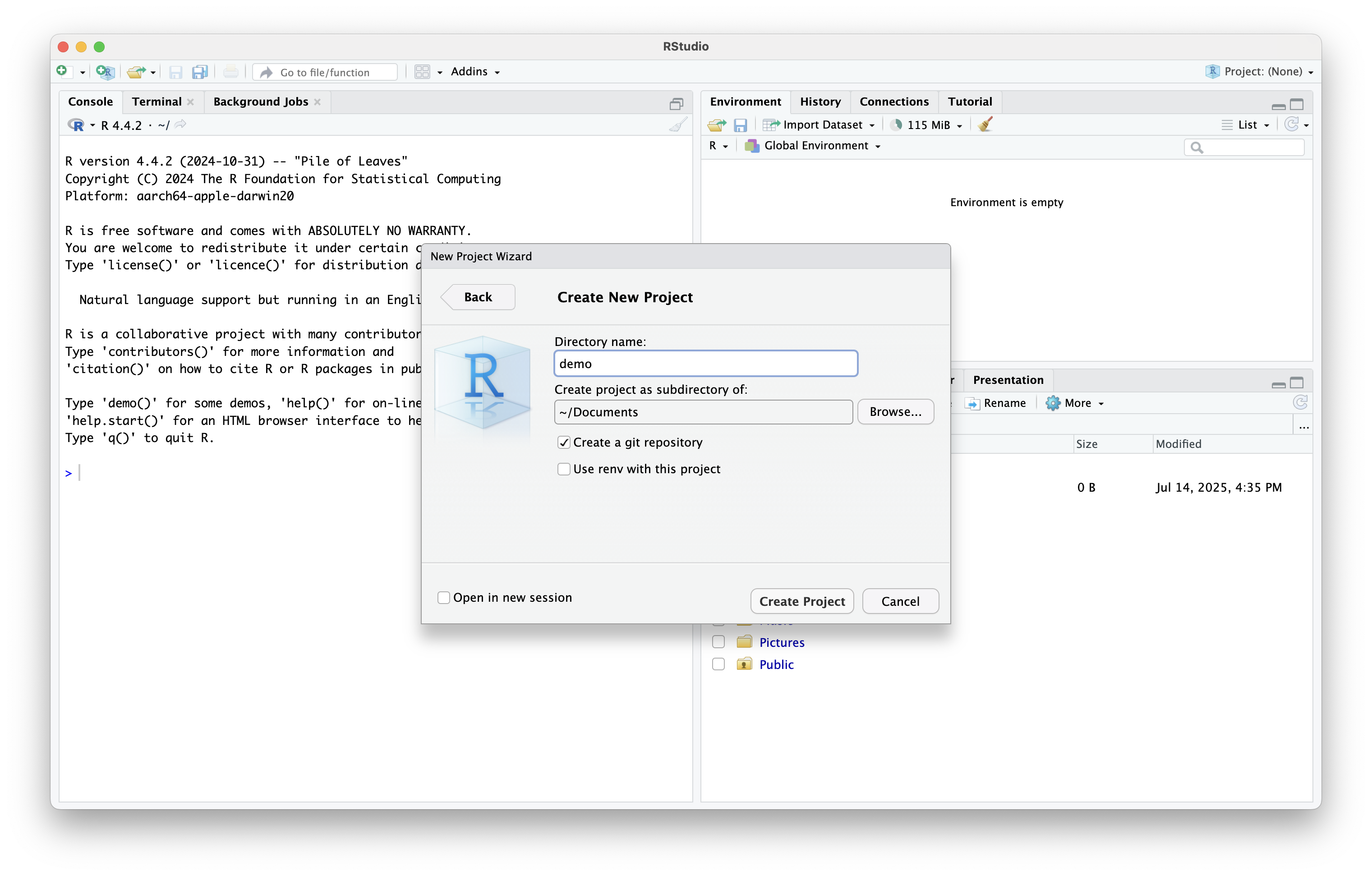The height and width of the screenshot is (876, 1372).
Task: Click the workspace panes grid icon
Action: point(422,72)
